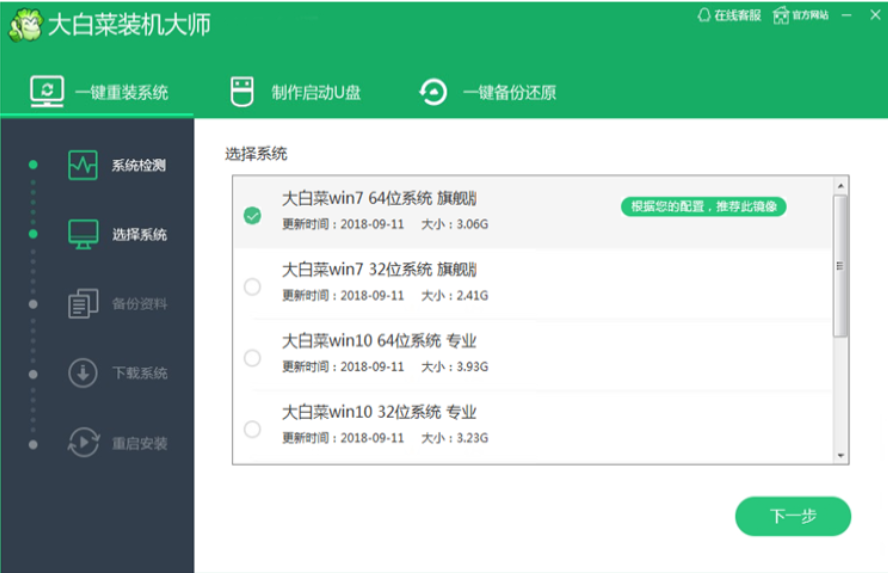888x573 pixels.
Task: Select the 选择系统 monitor step icon
Action: click(83, 234)
